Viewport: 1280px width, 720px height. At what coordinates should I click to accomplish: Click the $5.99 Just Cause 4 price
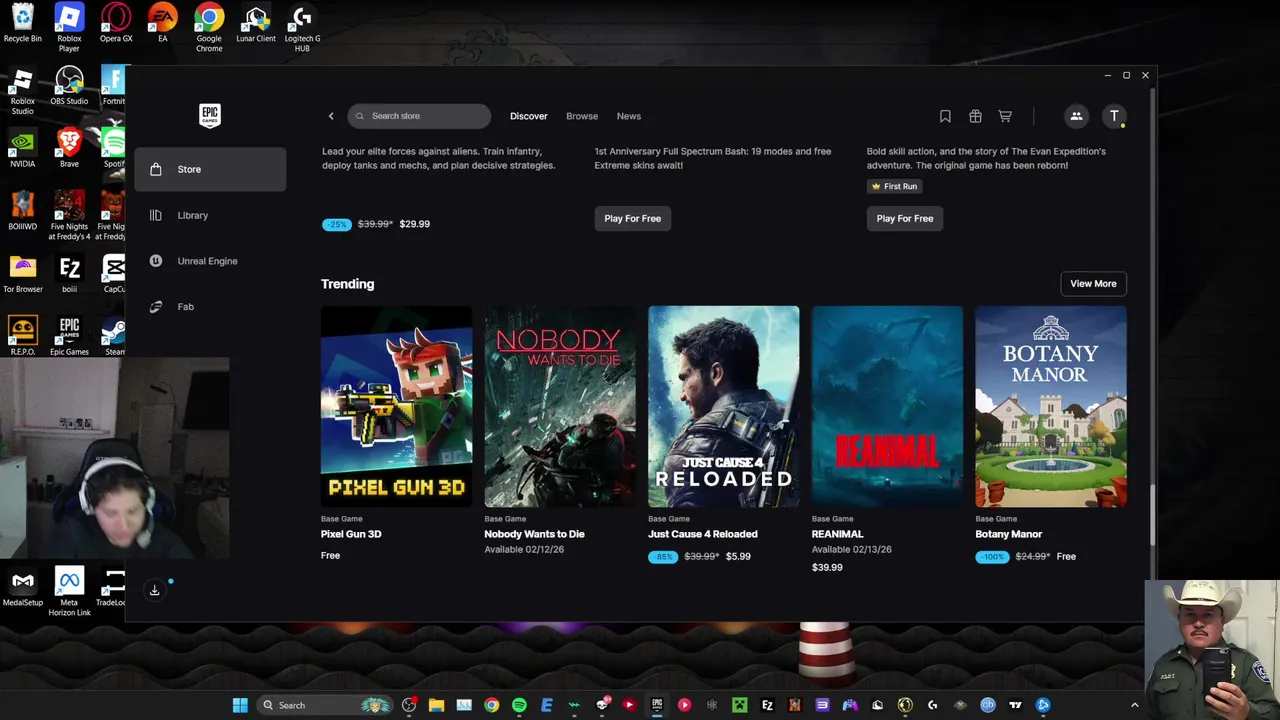[x=738, y=557]
